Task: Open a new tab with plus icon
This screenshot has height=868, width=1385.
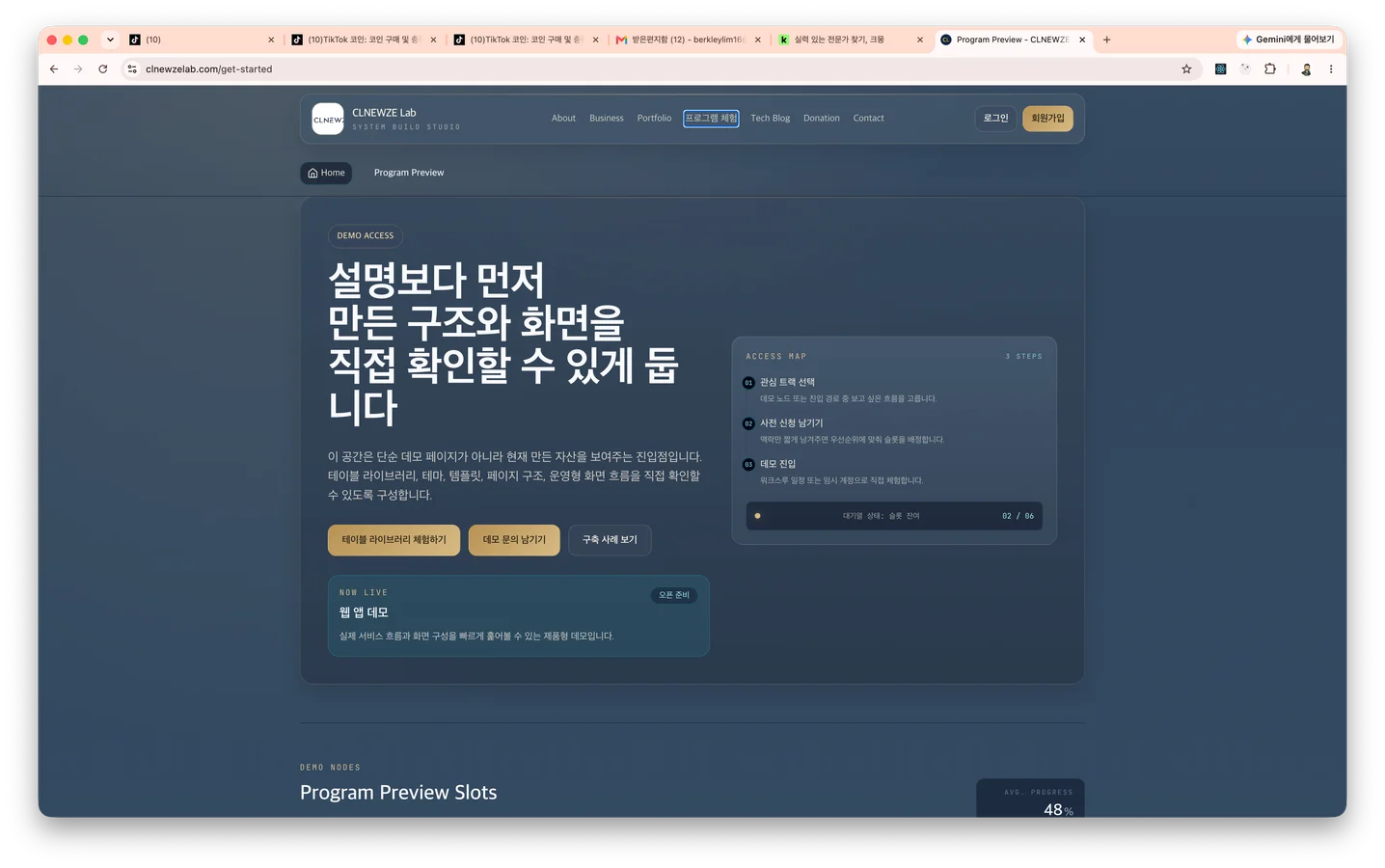Action: [x=1107, y=40]
